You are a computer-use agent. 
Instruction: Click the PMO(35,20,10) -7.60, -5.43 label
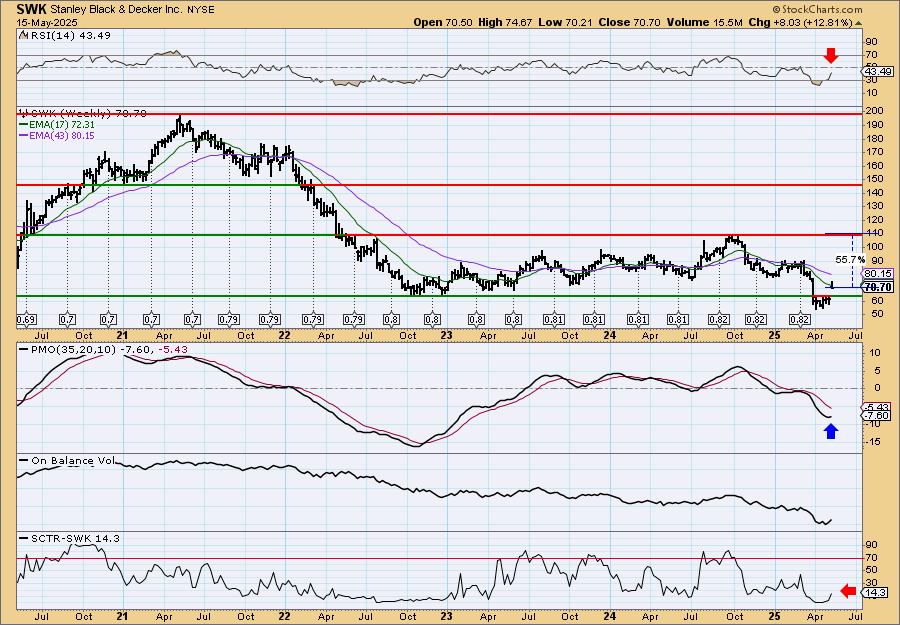coord(108,349)
